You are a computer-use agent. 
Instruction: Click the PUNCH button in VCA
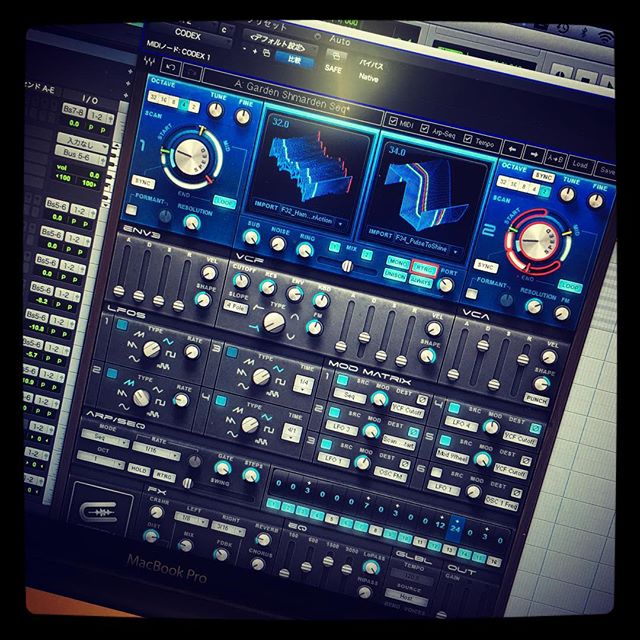click(x=537, y=400)
